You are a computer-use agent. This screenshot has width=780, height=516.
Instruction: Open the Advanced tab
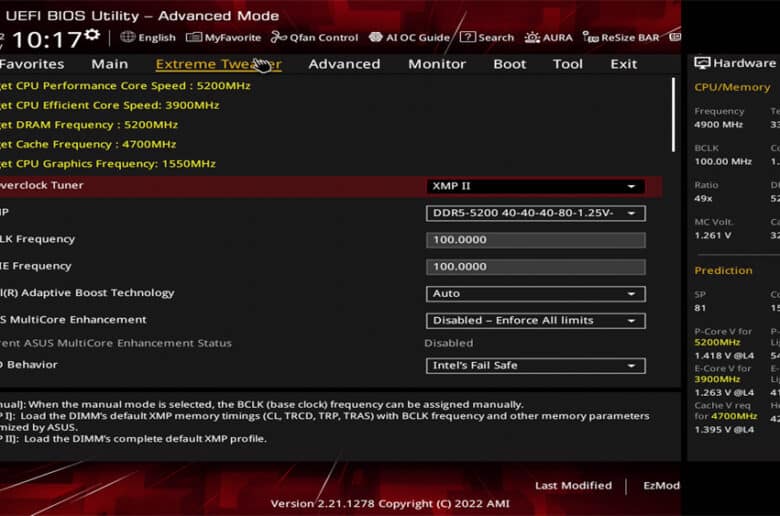pos(344,64)
